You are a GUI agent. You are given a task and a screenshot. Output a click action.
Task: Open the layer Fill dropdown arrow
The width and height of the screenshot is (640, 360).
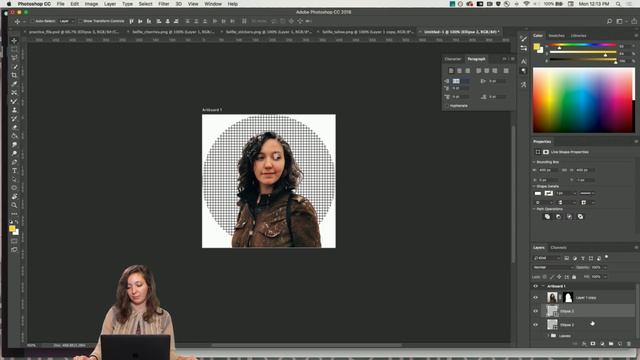click(x=605, y=277)
